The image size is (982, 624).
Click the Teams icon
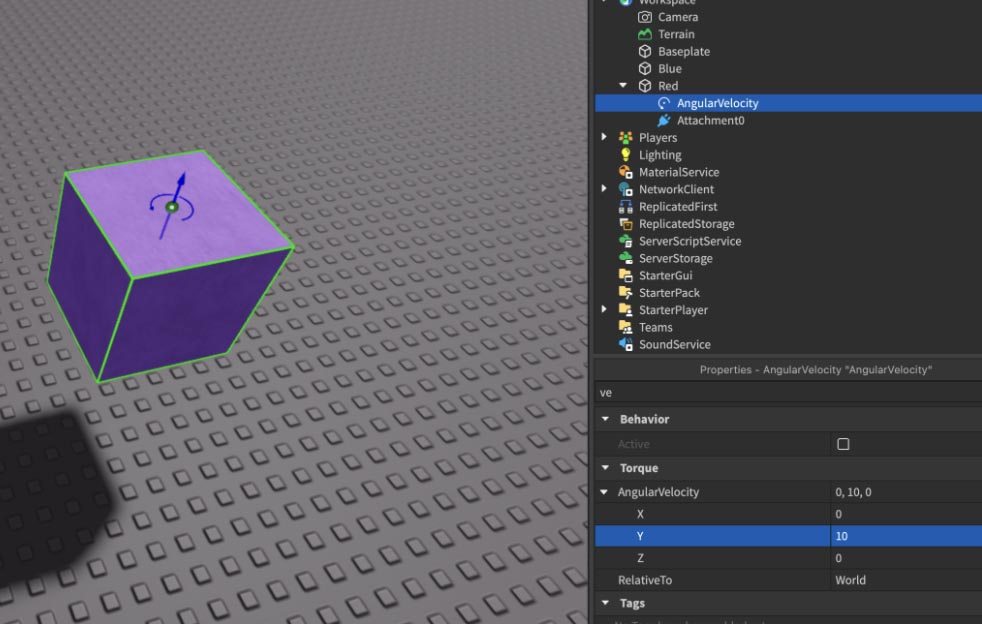coord(626,327)
